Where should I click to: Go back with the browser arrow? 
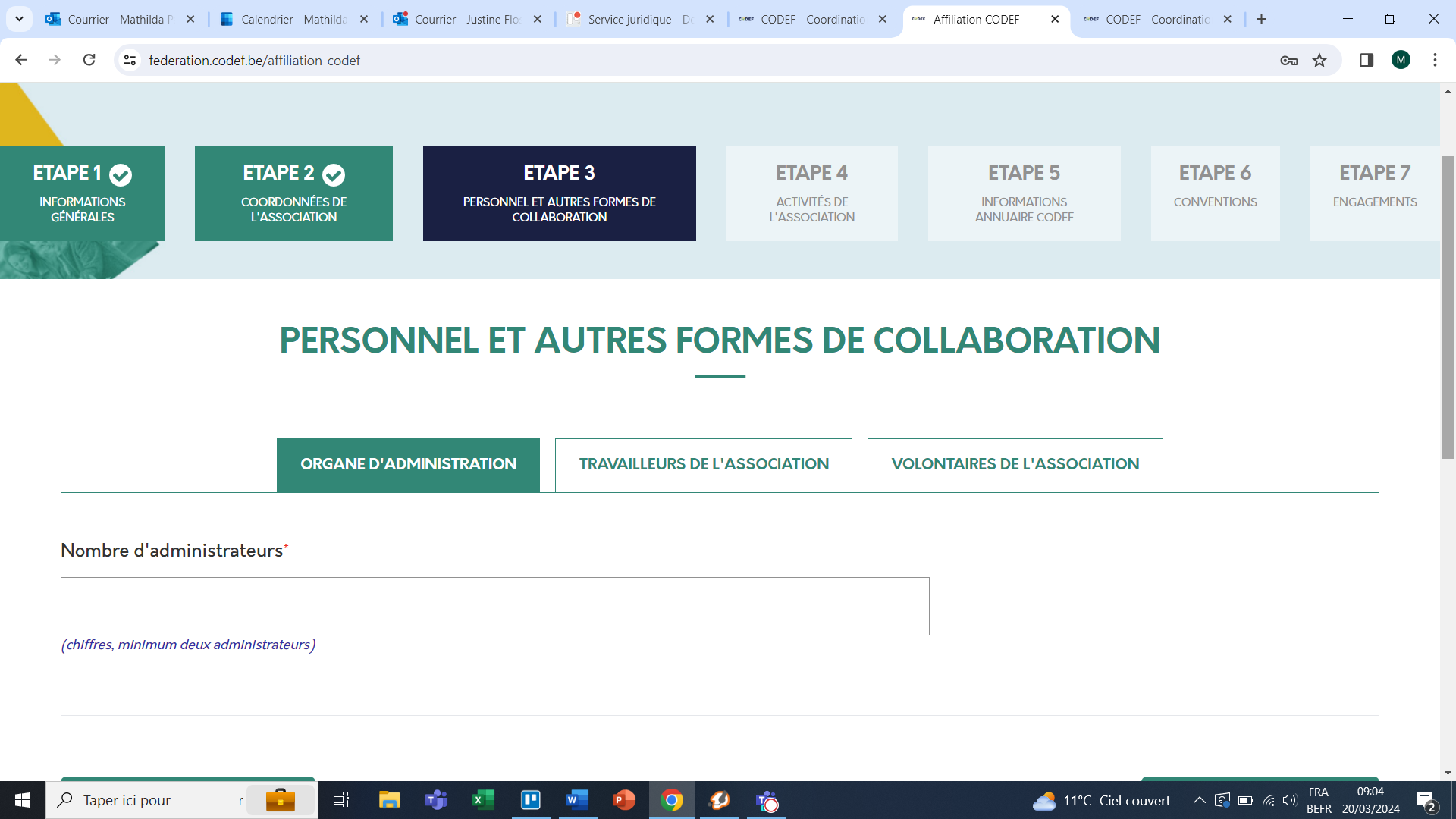pos(21,60)
